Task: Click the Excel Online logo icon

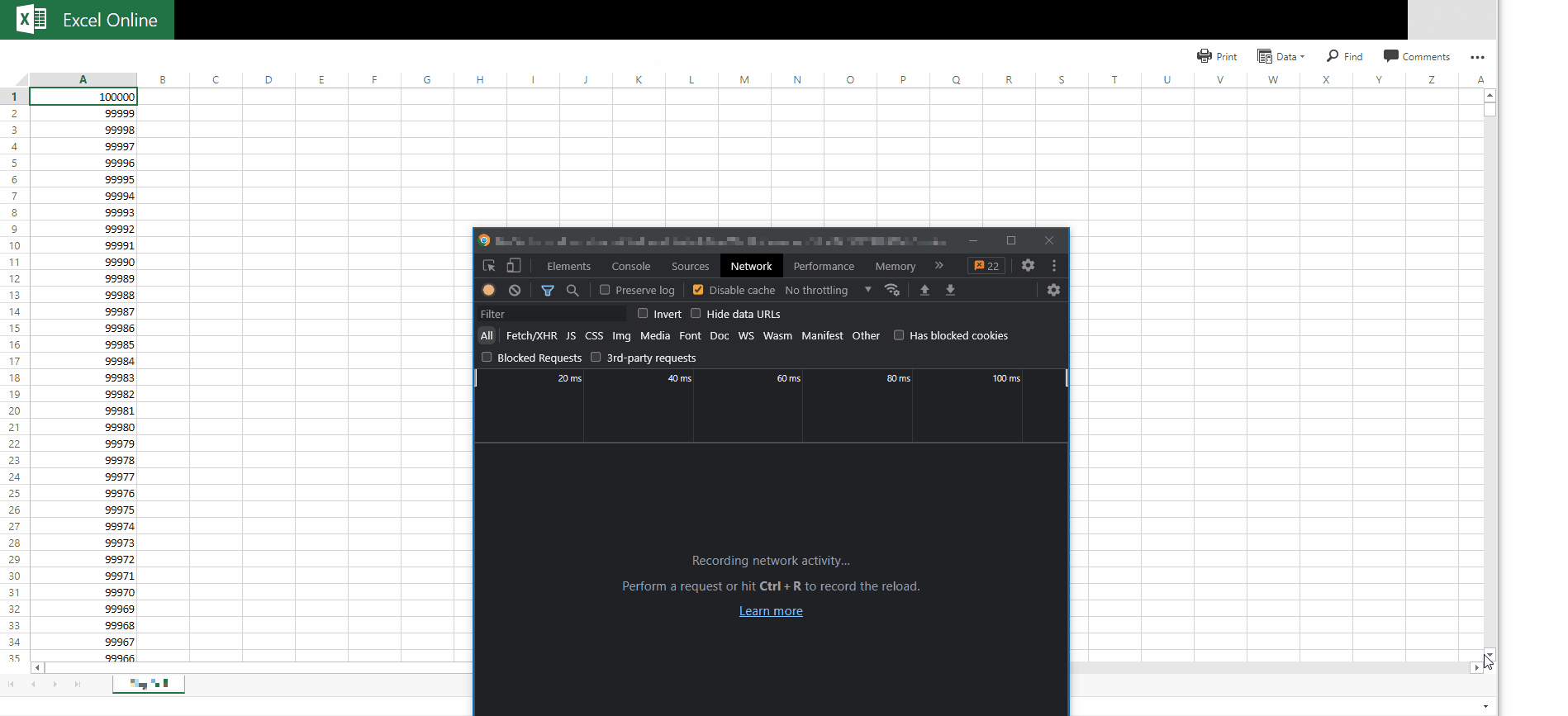Action: coord(31,19)
